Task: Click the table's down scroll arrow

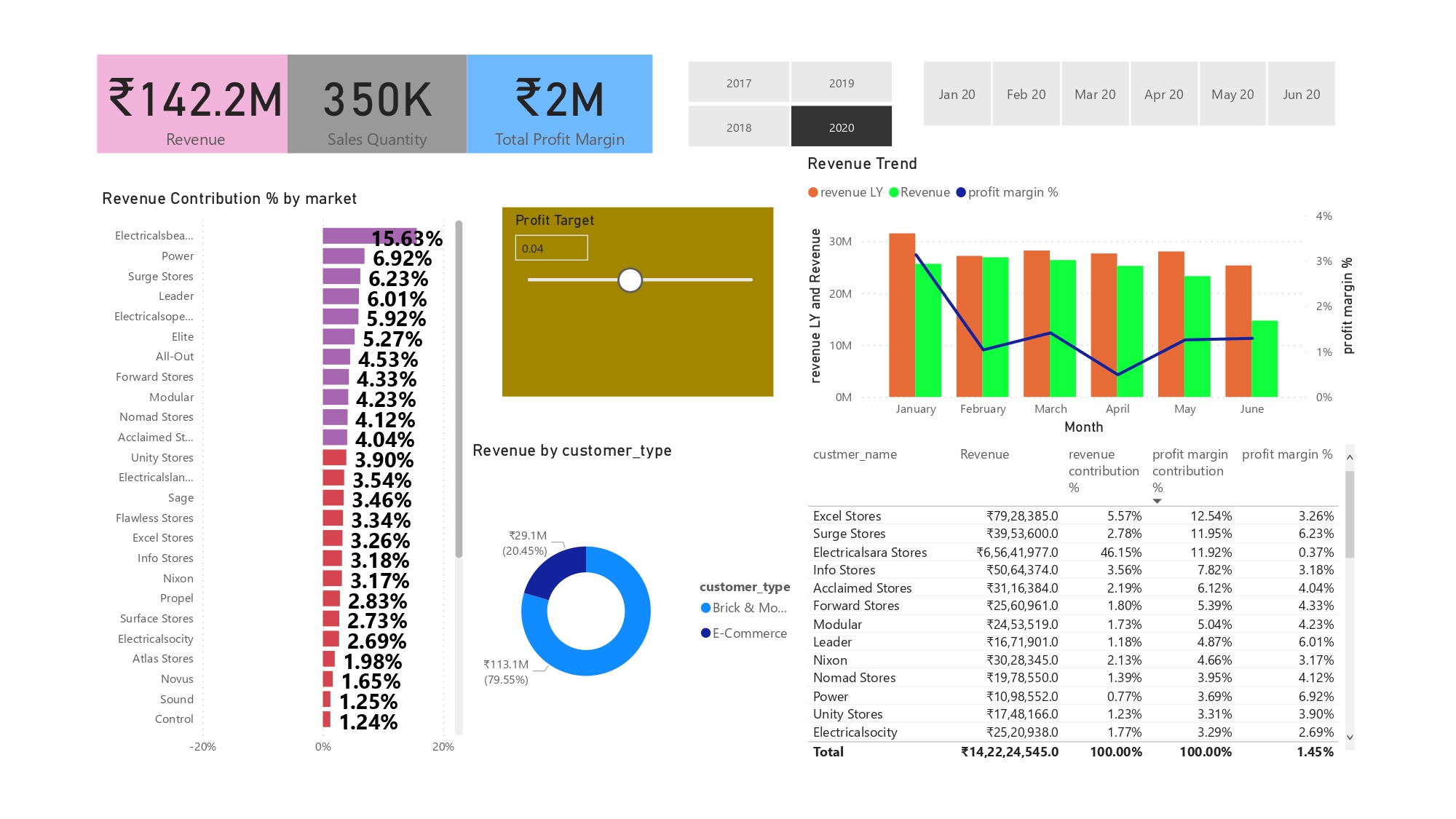Action: (1349, 736)
